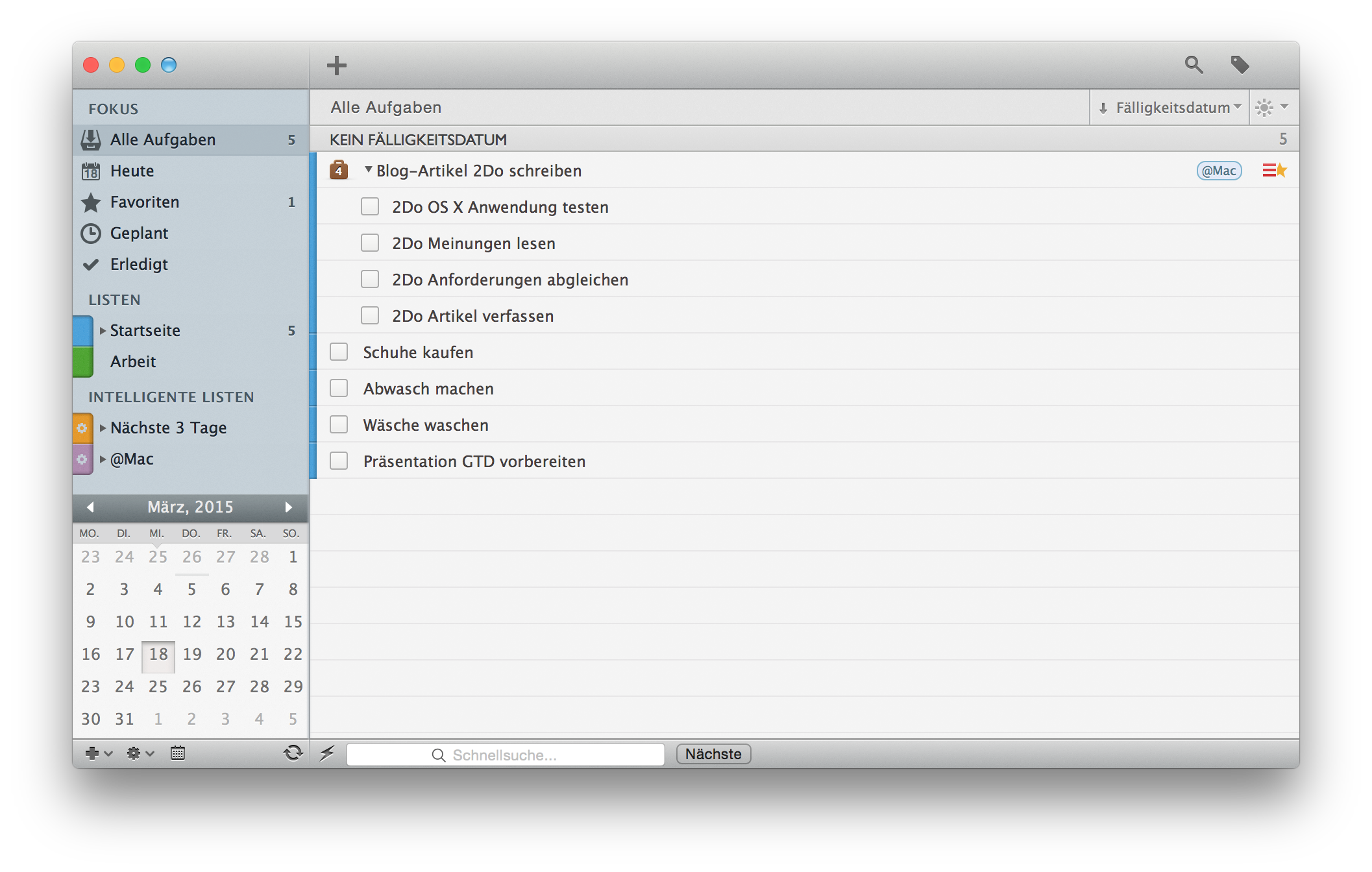Viewport: 1372px width, 872px height.
Task: Mark Präsentation GTD vorbereiten as done
Action: pos(339,461)
